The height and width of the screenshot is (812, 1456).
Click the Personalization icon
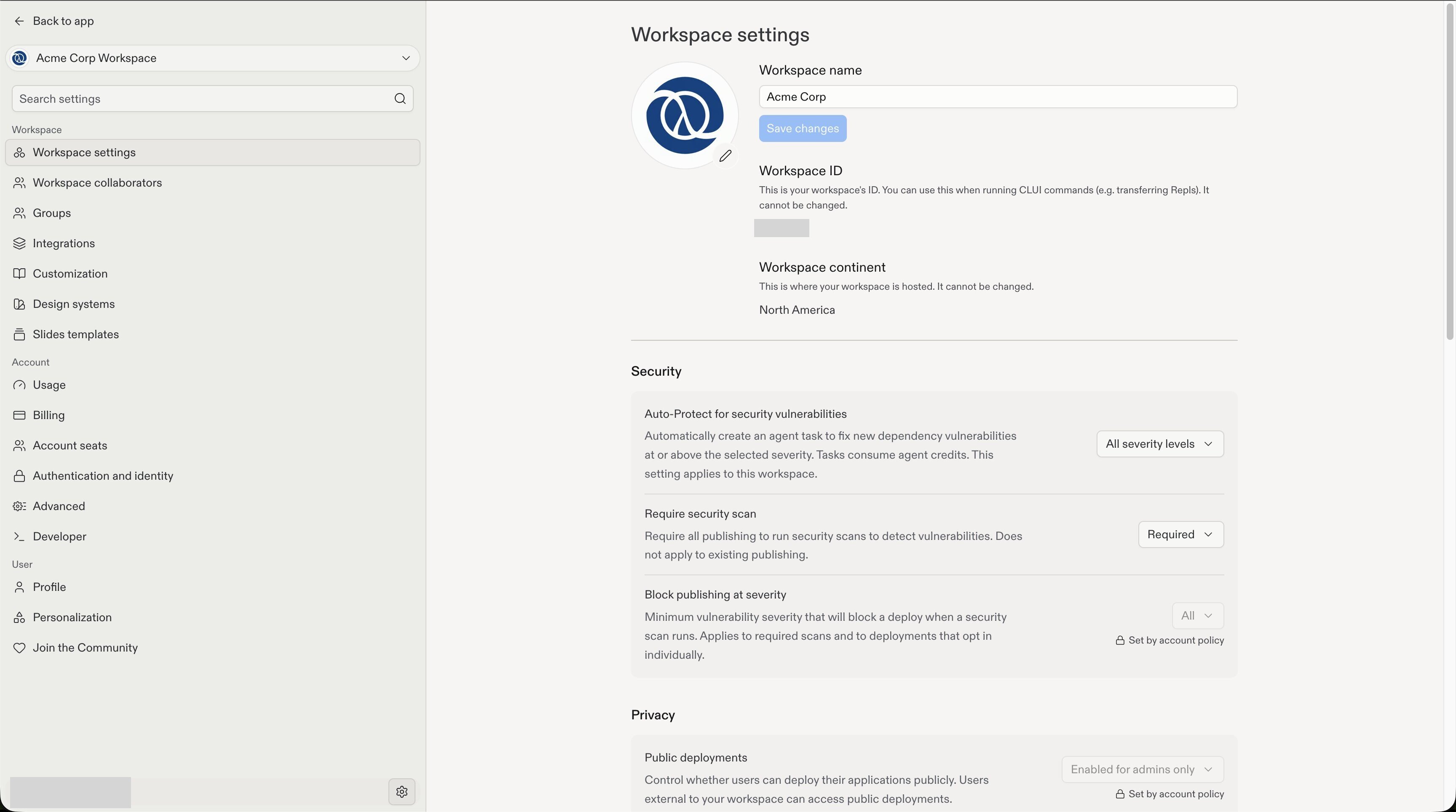pyautogui.click(x=19, y=617)
